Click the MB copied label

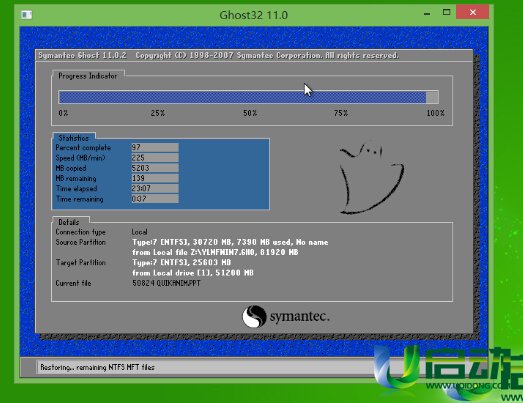[71, 168]
